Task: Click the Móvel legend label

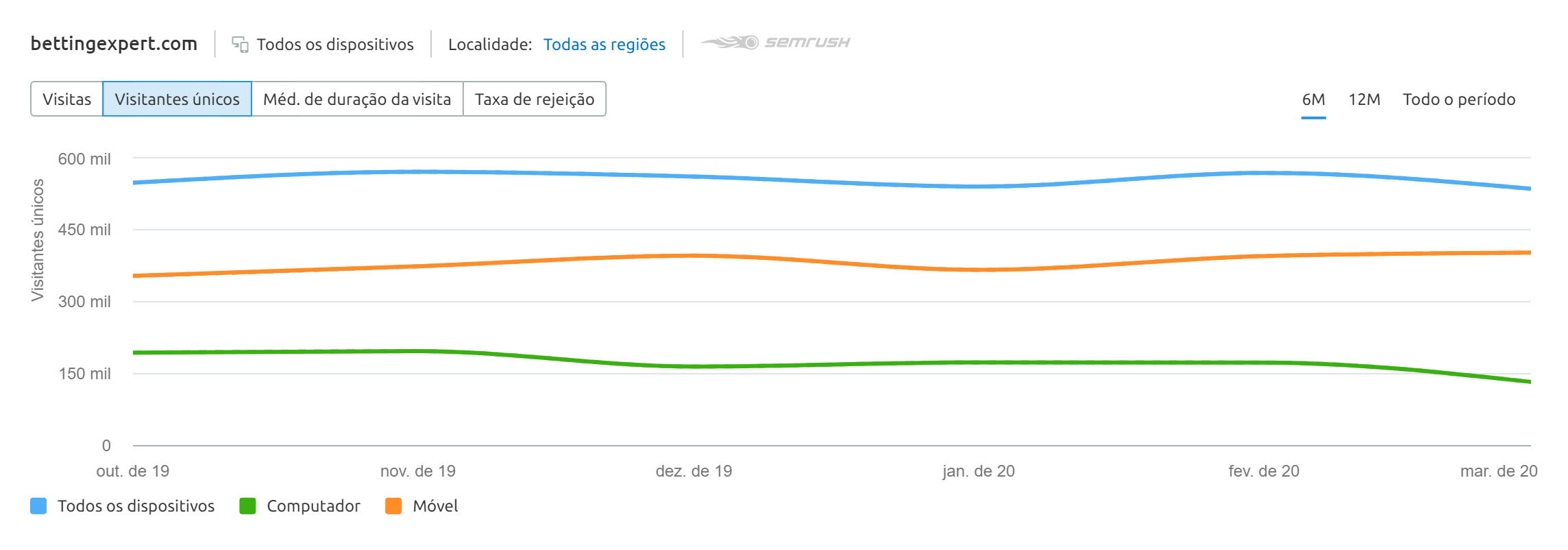Action: [435, 506]
